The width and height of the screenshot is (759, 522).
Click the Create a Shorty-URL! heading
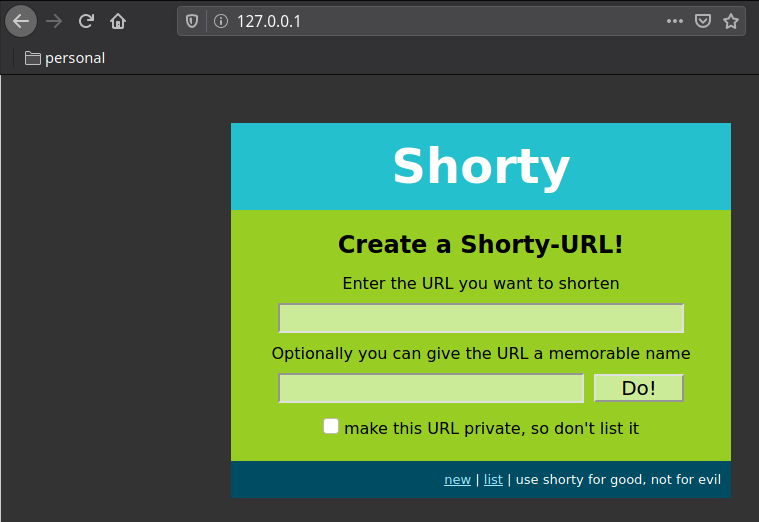[480, 244]
